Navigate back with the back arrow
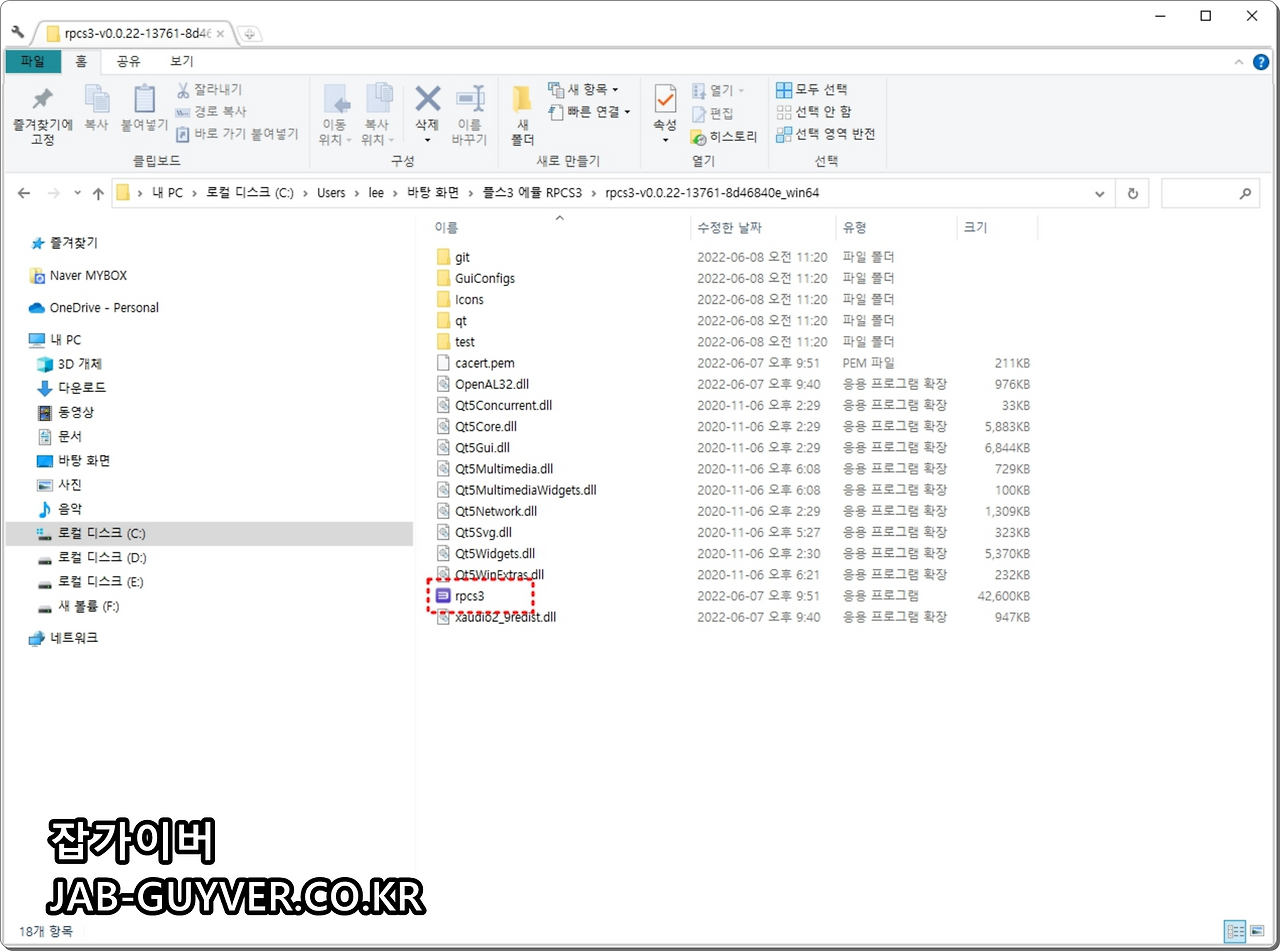Image resolution: width=1280 pixels, height=951 pixels. pos(24,193)
